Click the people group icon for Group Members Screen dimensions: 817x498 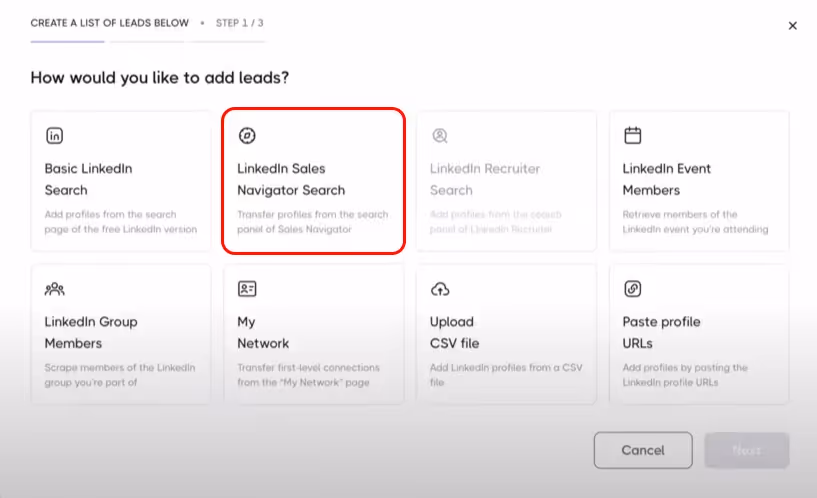[55, 289]
